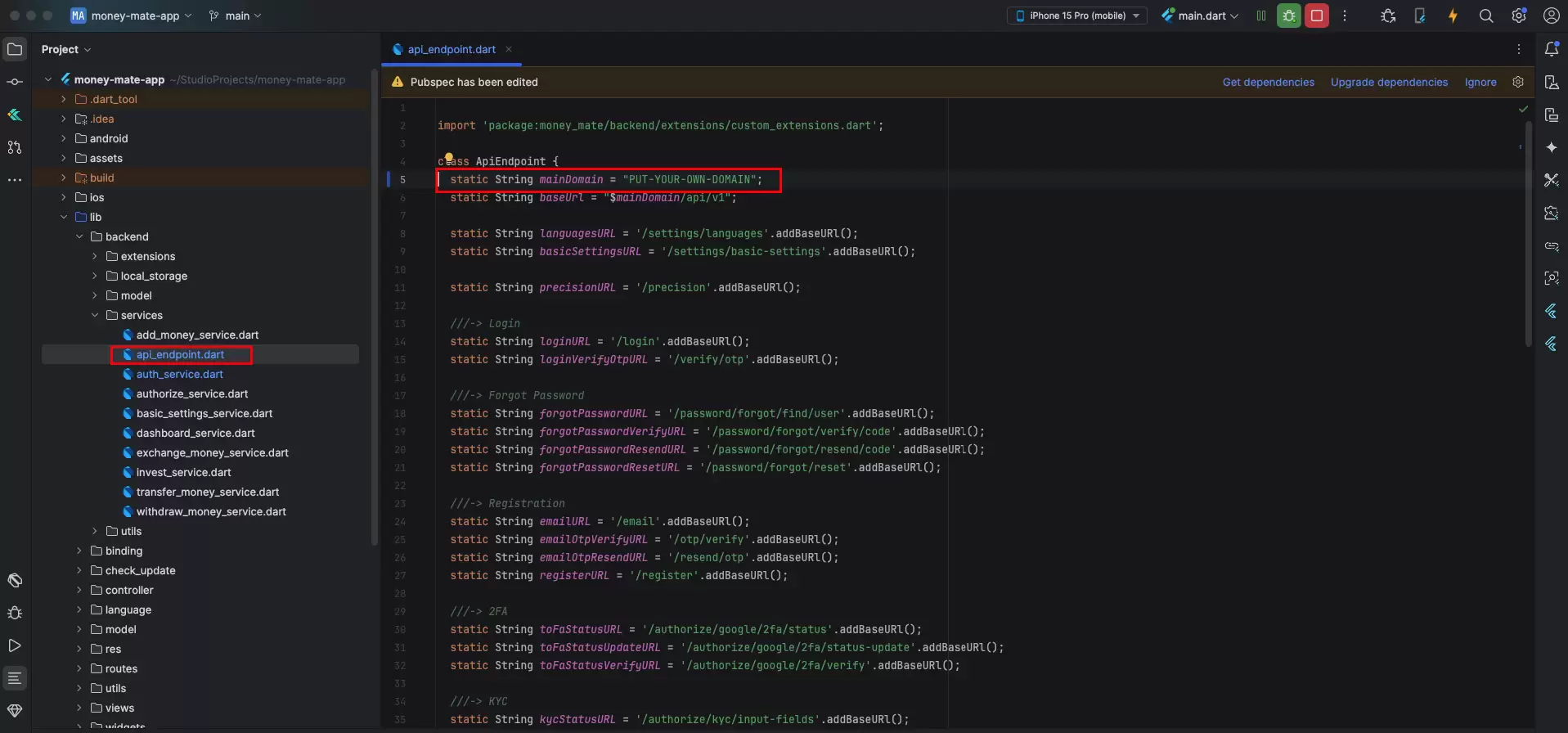Image resolution: width=1568 pixels, height=733 pixels.
Task: Open the Notifications bell icon
Action: pos(1552,49)
